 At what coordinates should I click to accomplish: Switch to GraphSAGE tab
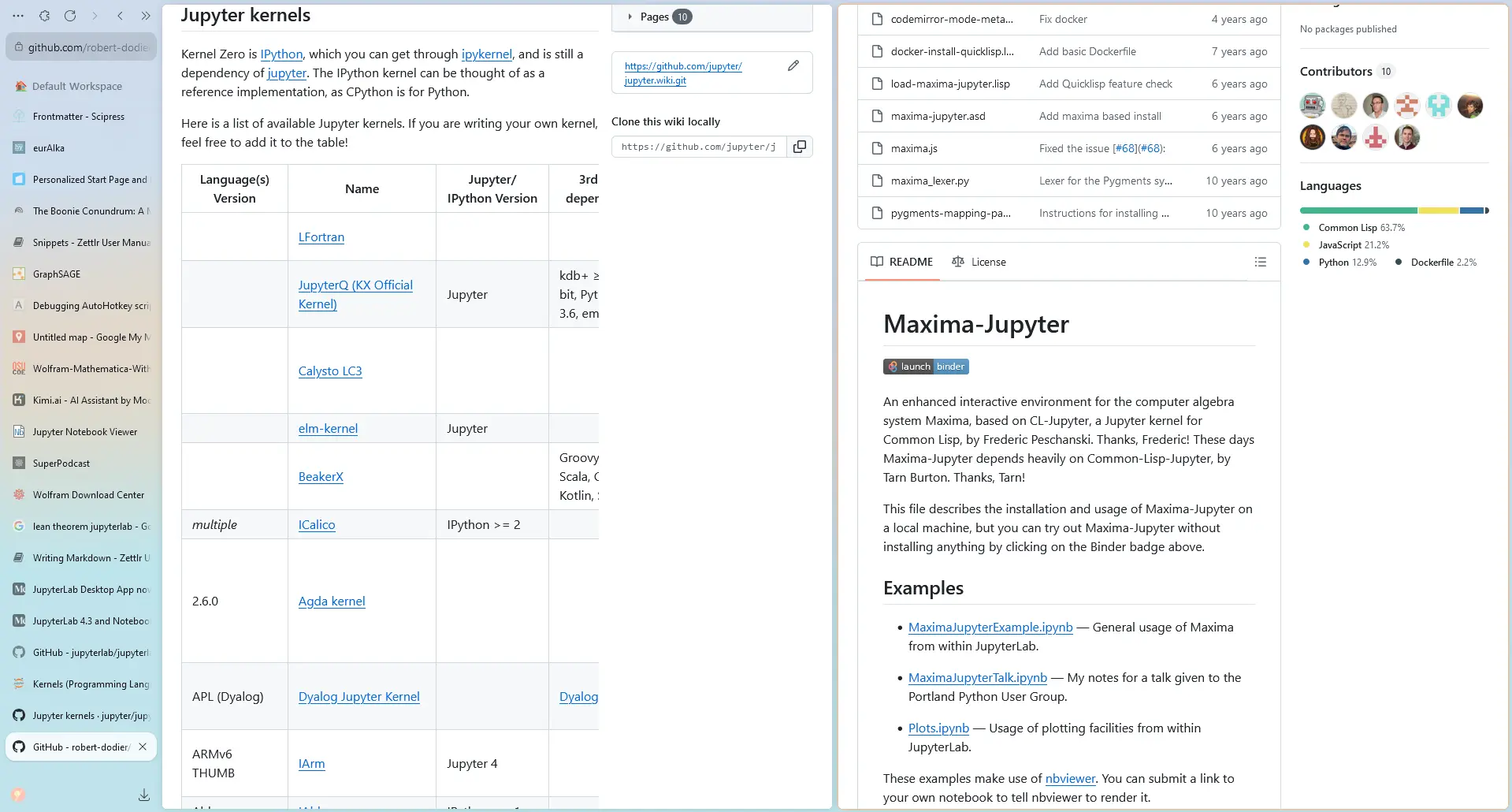coord(81,274)
